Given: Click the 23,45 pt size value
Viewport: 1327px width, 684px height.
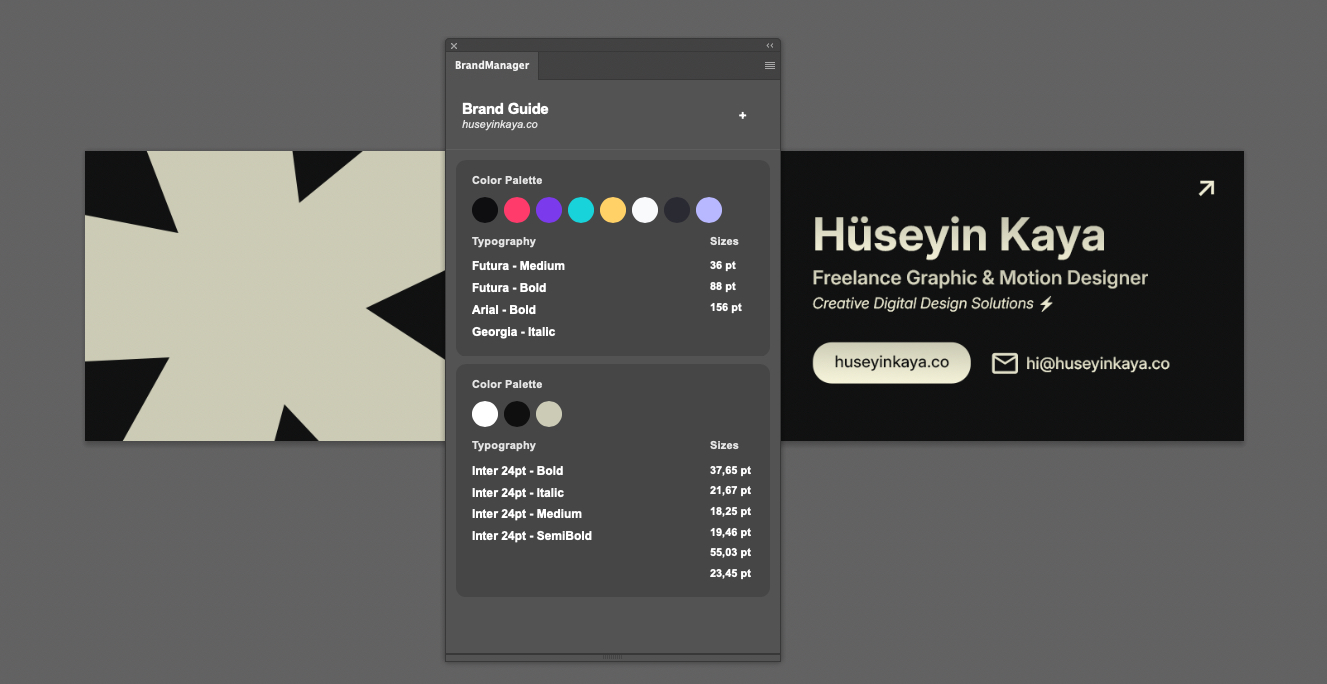Looking at the screenshot, I should pyautogui.click(x=730, y=574).
